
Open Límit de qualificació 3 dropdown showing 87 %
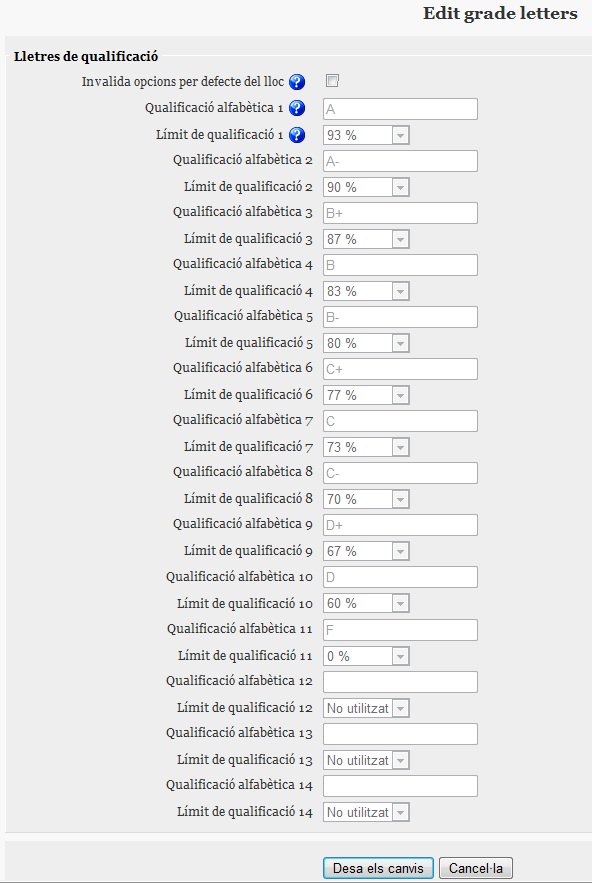tap(366, 239)
